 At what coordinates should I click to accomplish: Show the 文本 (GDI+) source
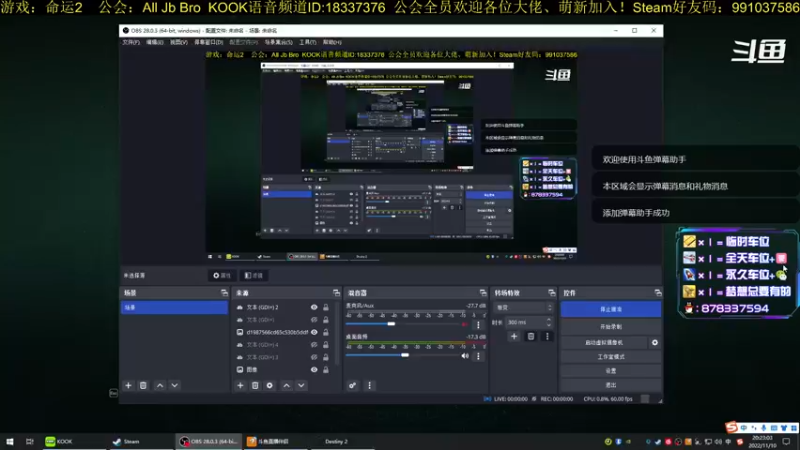pos(314,320)
